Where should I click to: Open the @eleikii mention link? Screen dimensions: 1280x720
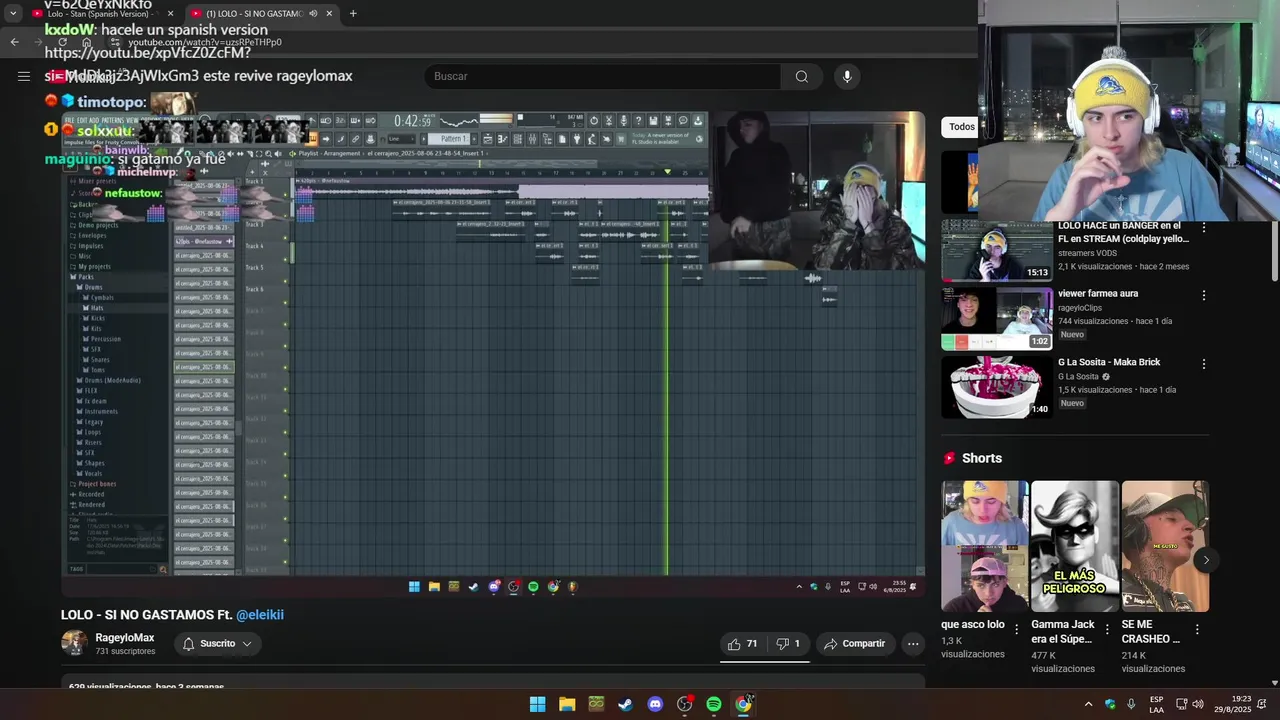coord(260,615)
